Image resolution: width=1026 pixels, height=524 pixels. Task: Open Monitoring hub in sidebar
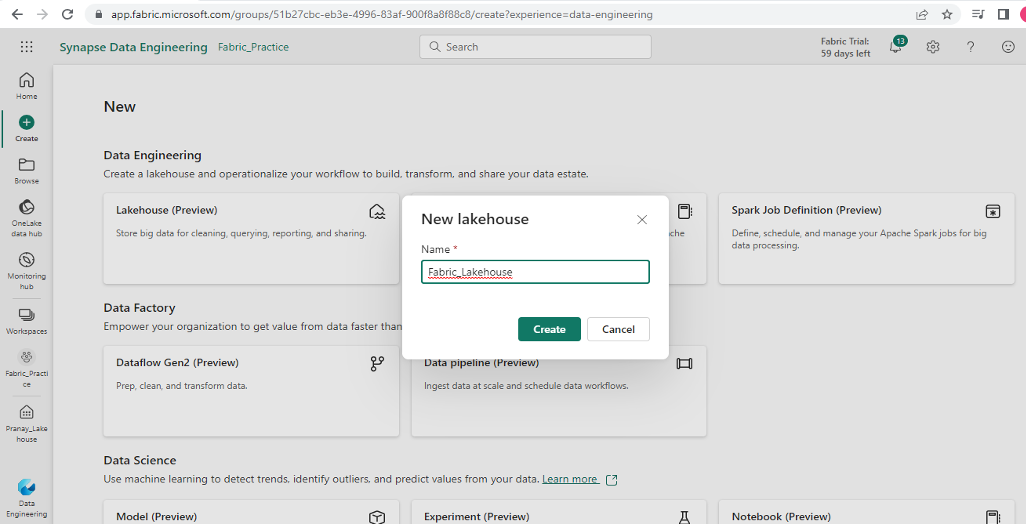click(26, 271)
